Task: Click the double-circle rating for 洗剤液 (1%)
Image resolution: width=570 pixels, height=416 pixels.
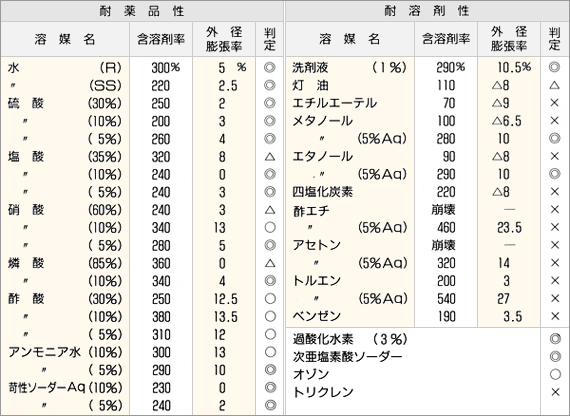Action: [554, 67]
